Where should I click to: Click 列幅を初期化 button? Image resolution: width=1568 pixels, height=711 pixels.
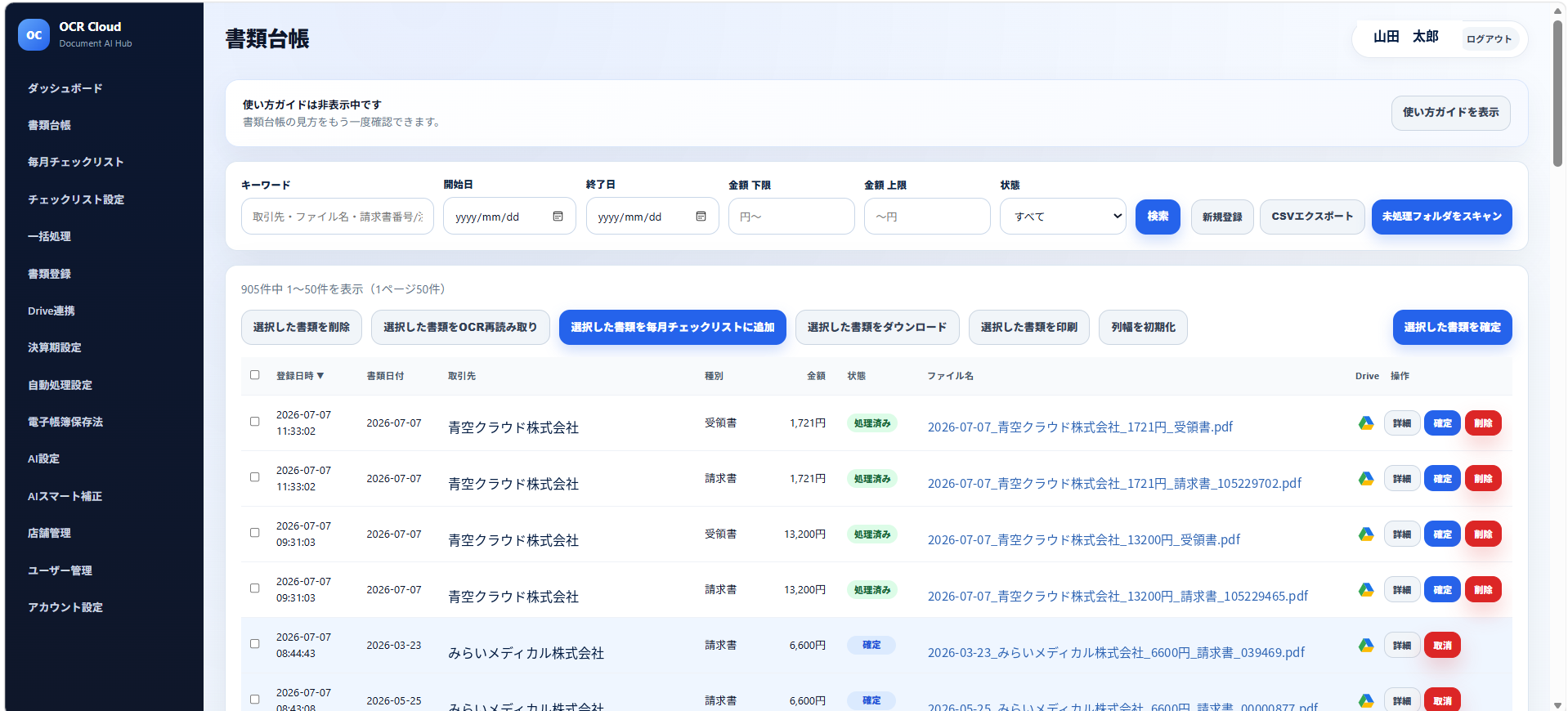[1143, 327]
